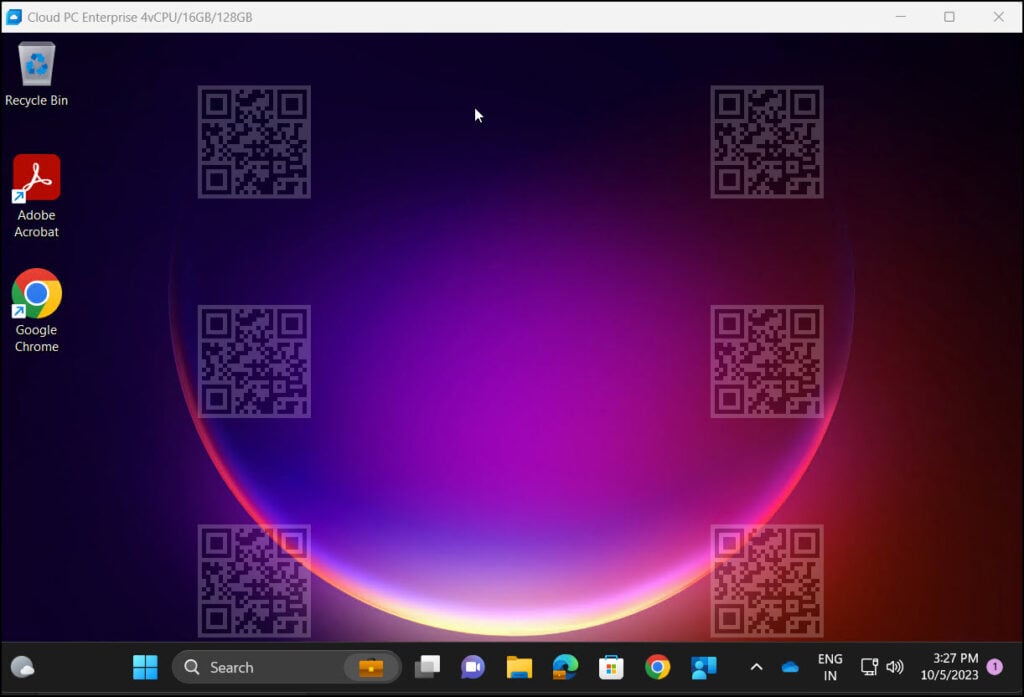1024x697 pixels.
Task: Select the Google Chrome desktop shortcut
Action: pos(37,311)
